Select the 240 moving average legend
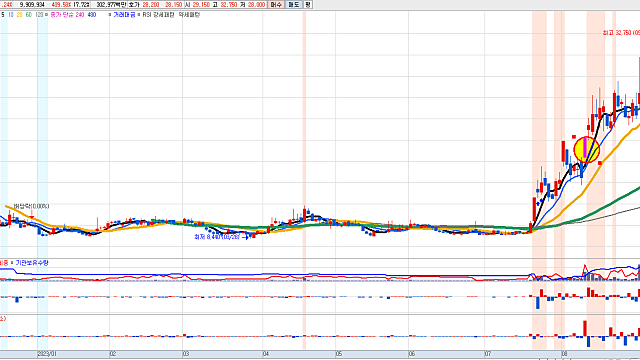 tap(79, 15)
